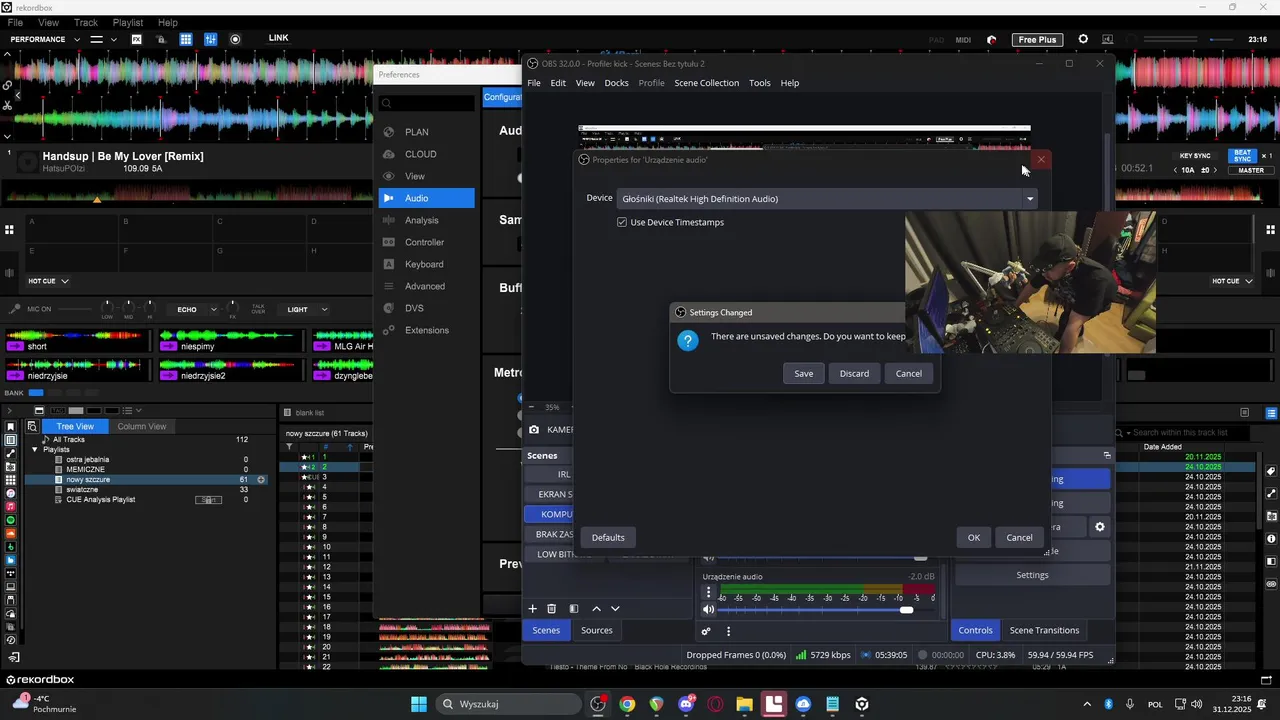Open the pad grid icon left of hot cue pads
The height and width of the screenshot is (720, 1280).
[9, 230]
